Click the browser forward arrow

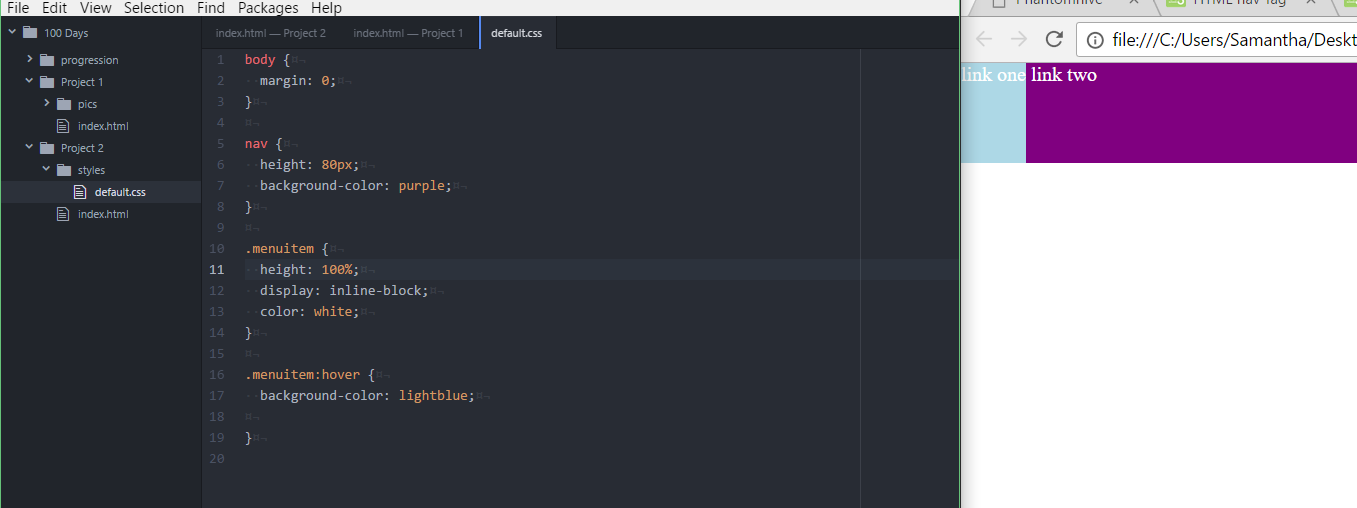point(1018,39)
